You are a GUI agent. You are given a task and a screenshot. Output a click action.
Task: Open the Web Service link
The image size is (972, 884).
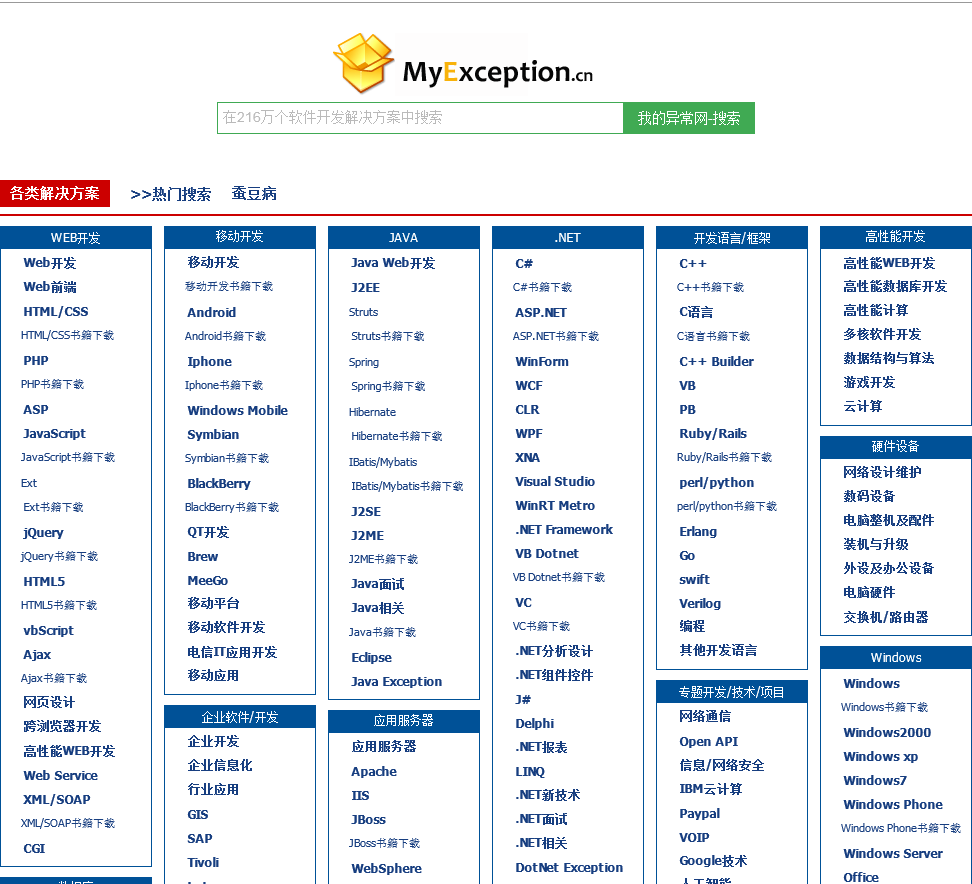point(61,776)
